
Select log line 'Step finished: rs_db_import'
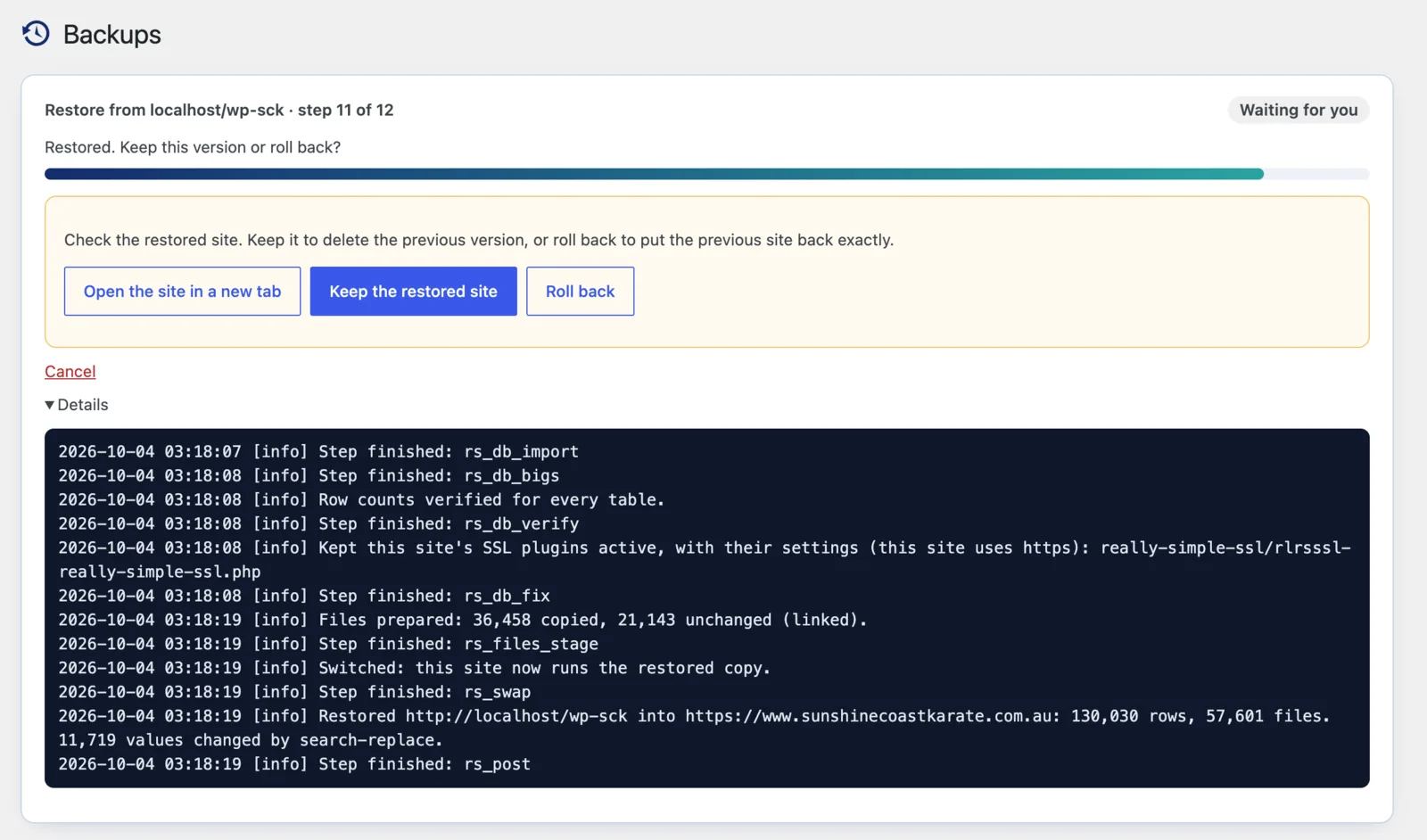coord(318,451)
